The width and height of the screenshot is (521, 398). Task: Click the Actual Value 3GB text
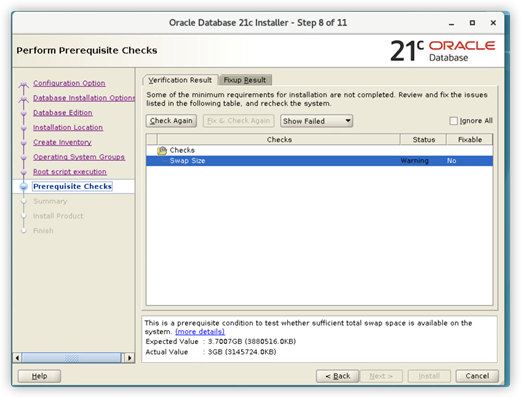[x=242, y=352]
